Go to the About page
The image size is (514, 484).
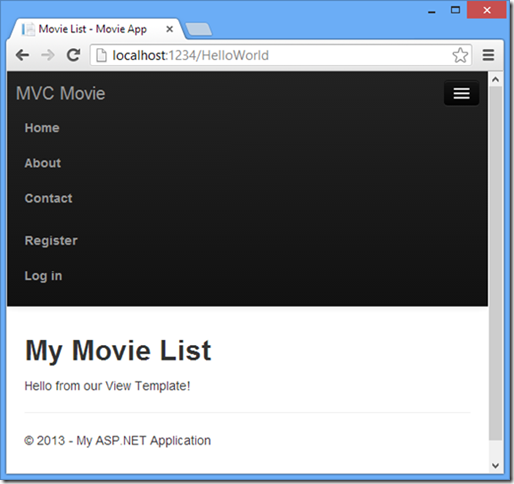coord(43,163)
